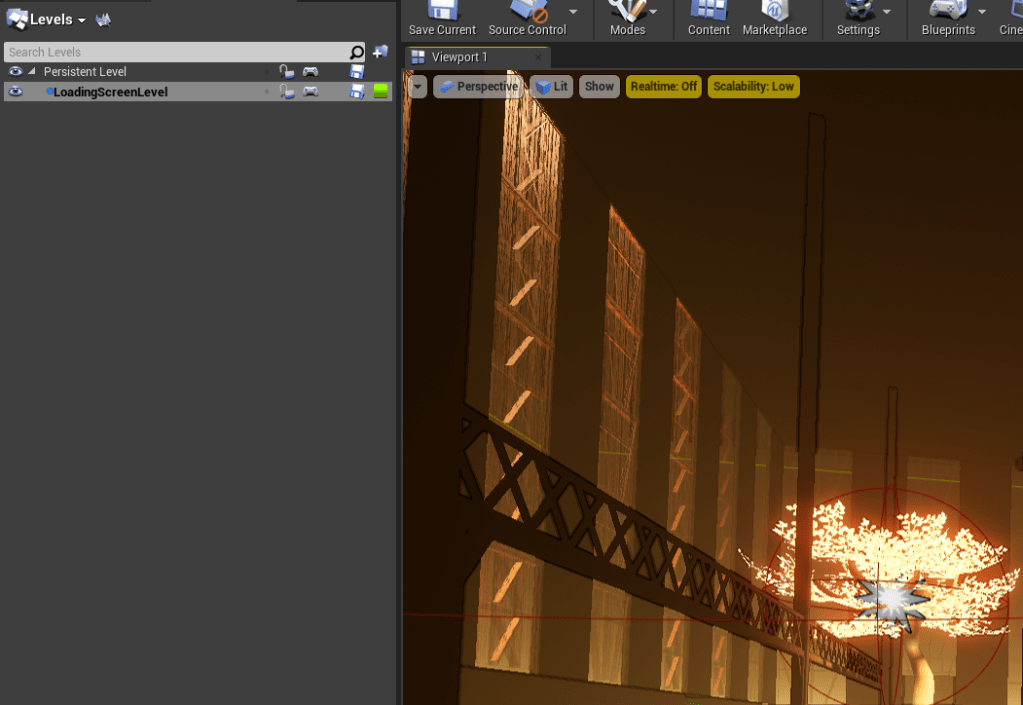Open the Marketplace from the toolbar
1023x705 pixels.
(x=774, y=14)
